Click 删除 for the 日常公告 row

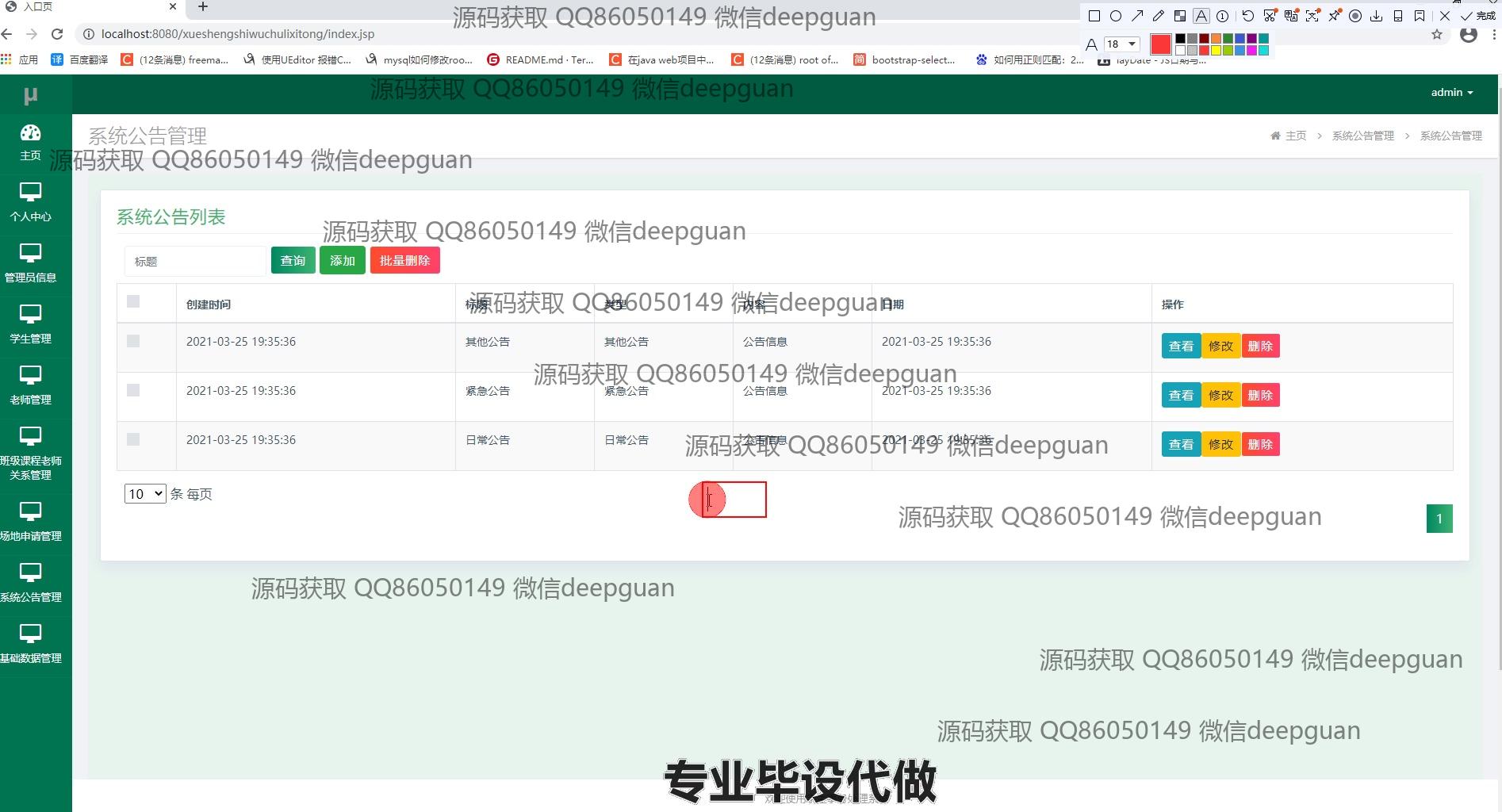[x=1259, y=445]
